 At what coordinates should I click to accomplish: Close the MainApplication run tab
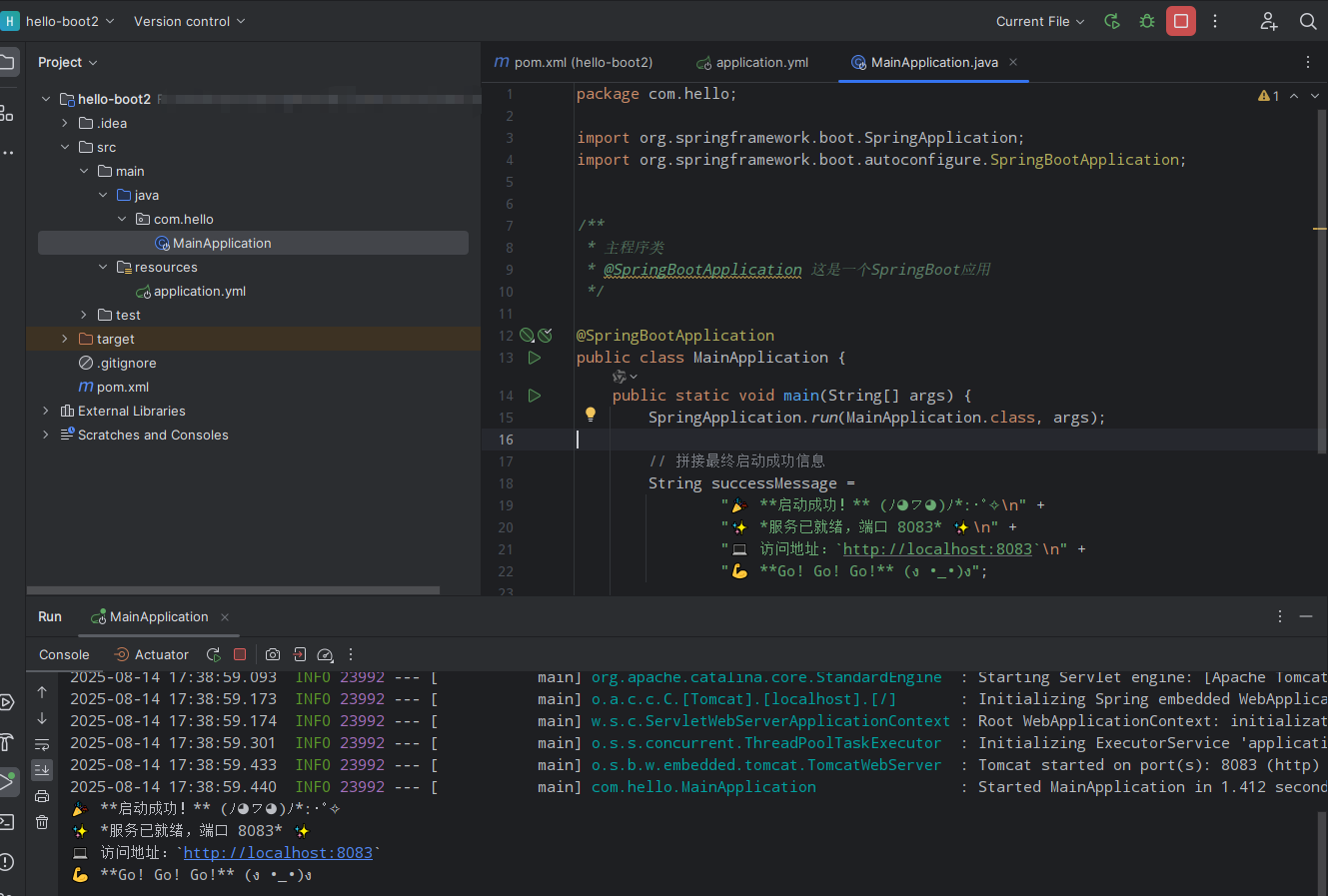225,617
